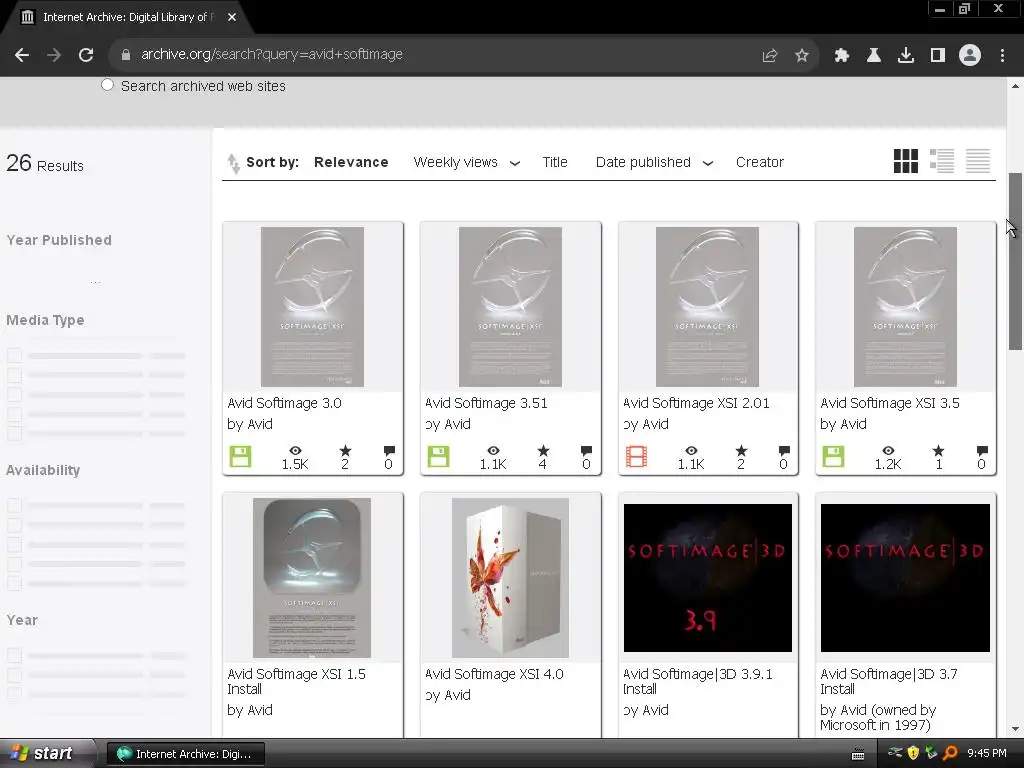Viewport: 1024px width, 768px height.
Task: Reload the archive.org page
Action: 86,56
